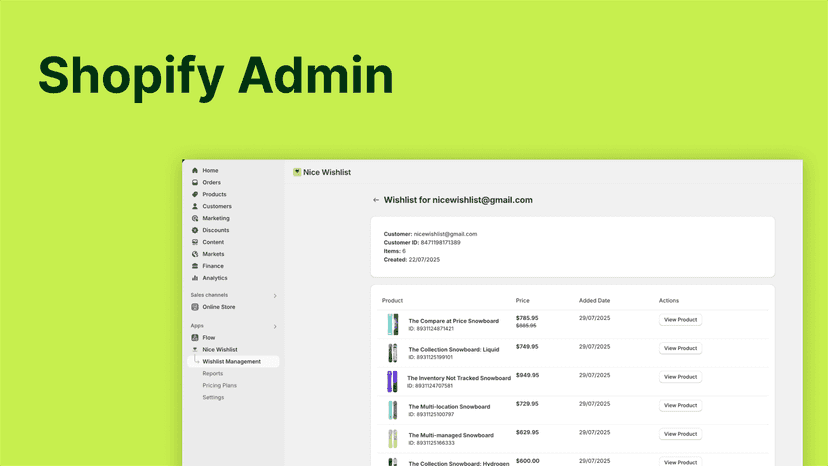Image resolution: width=828 pixels, height=466 pixels.
Task: View Product for Multi-location Snowboard
Action: [x=680, y=405]
